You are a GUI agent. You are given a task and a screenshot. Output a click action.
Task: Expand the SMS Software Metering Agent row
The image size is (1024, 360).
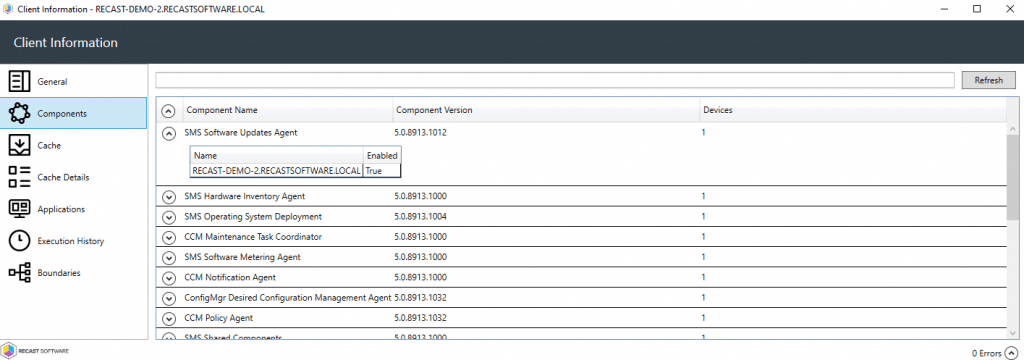point(168,257)
